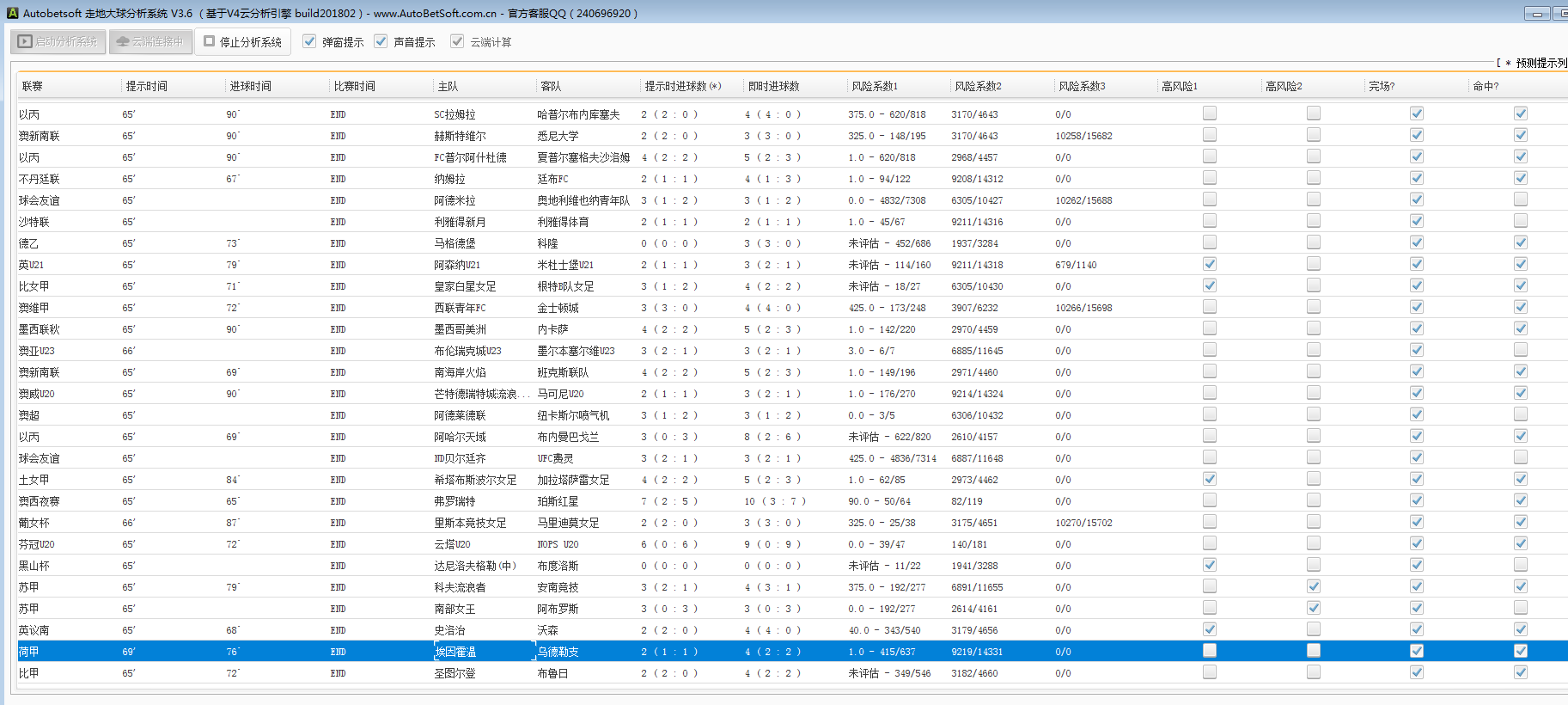The image size is (1568, 705).
Task: Click the 提示时间 column header
Action: pyautogui.click(x=147, y=86)
